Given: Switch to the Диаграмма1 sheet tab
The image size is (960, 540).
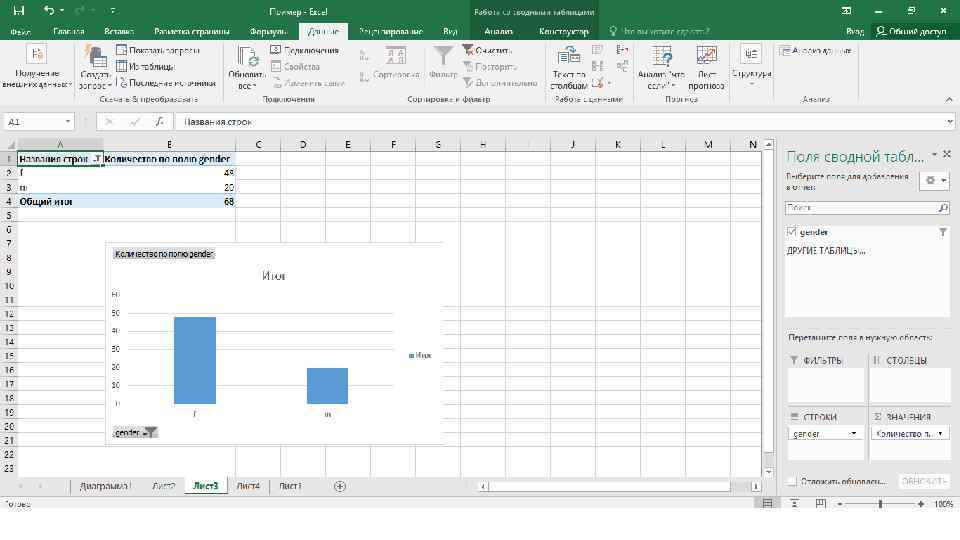Looking at the screenshot, I should click(105, 486).
